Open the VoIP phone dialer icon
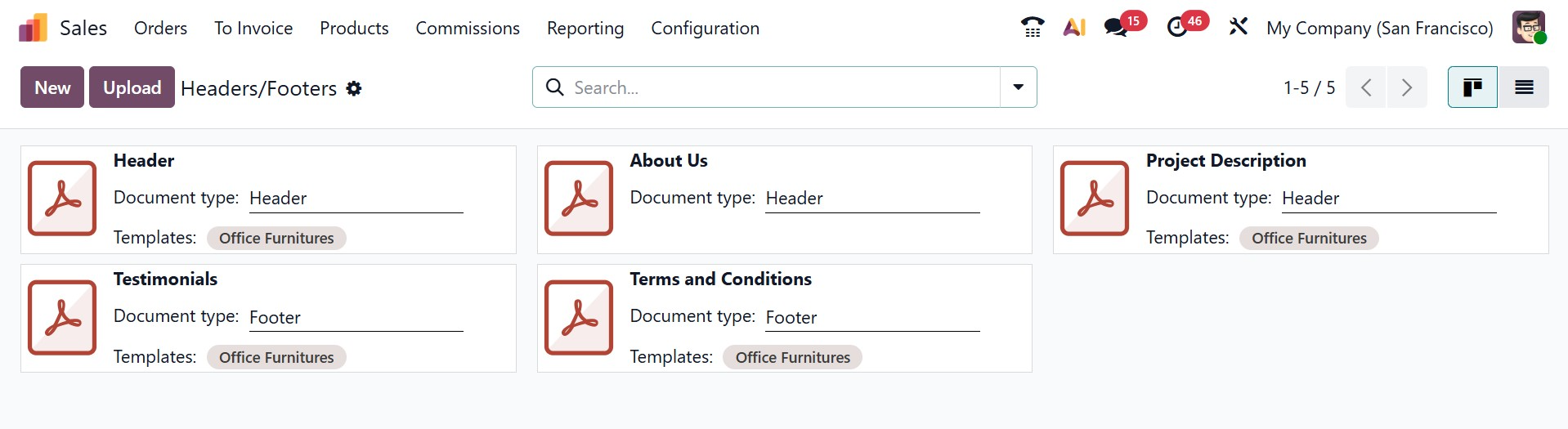The image size is (1568, 429). pos(1033,28)
